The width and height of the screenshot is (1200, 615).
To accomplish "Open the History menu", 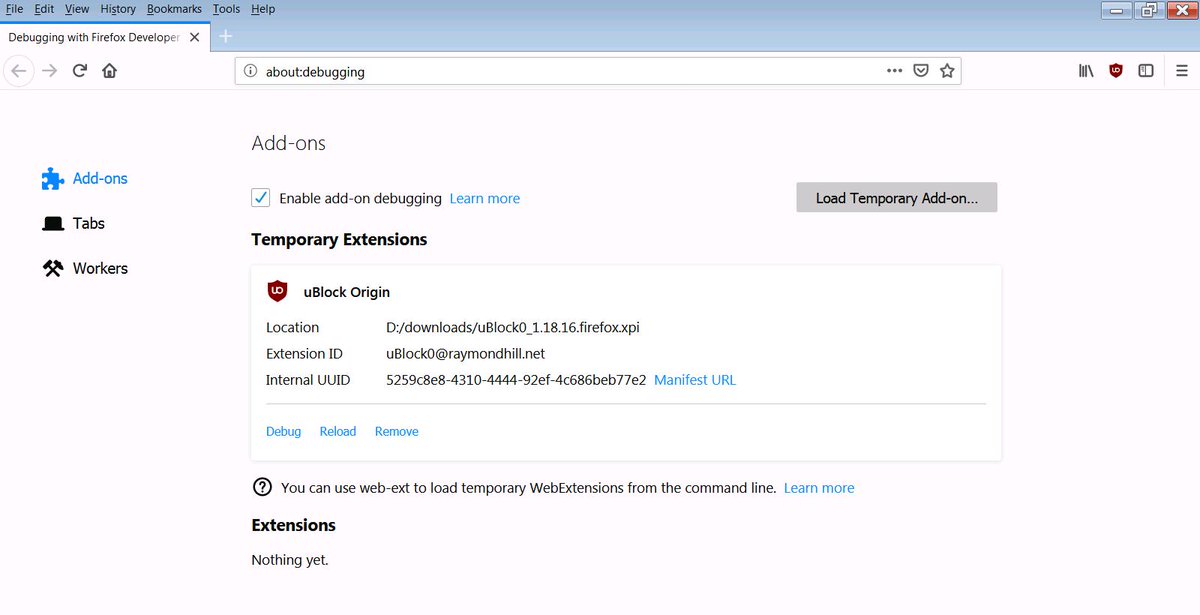I will [118, 9].
